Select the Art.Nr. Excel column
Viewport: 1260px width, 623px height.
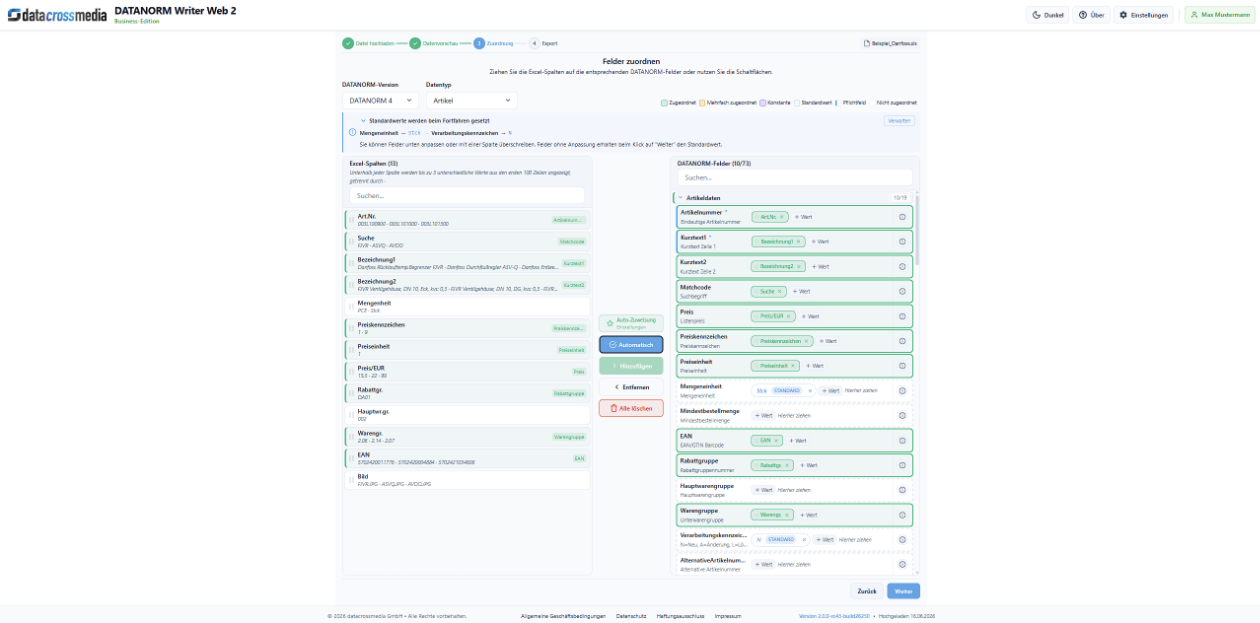point(467,220)
